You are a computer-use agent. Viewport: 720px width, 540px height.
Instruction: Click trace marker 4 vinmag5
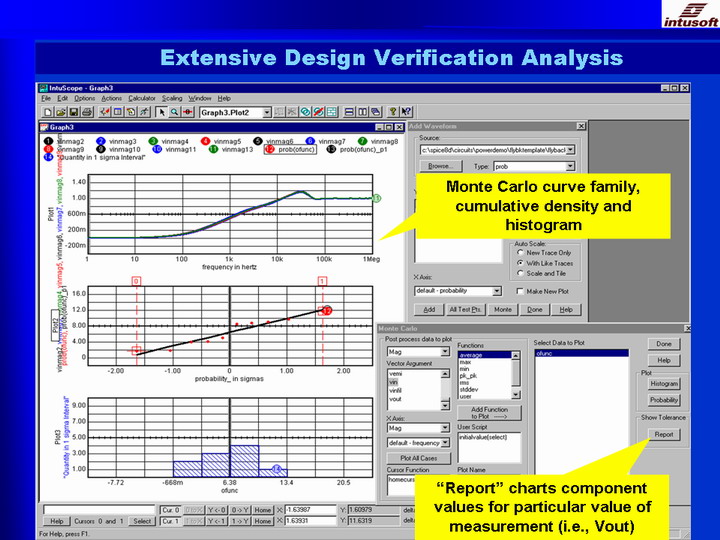[x=206, y=141]
